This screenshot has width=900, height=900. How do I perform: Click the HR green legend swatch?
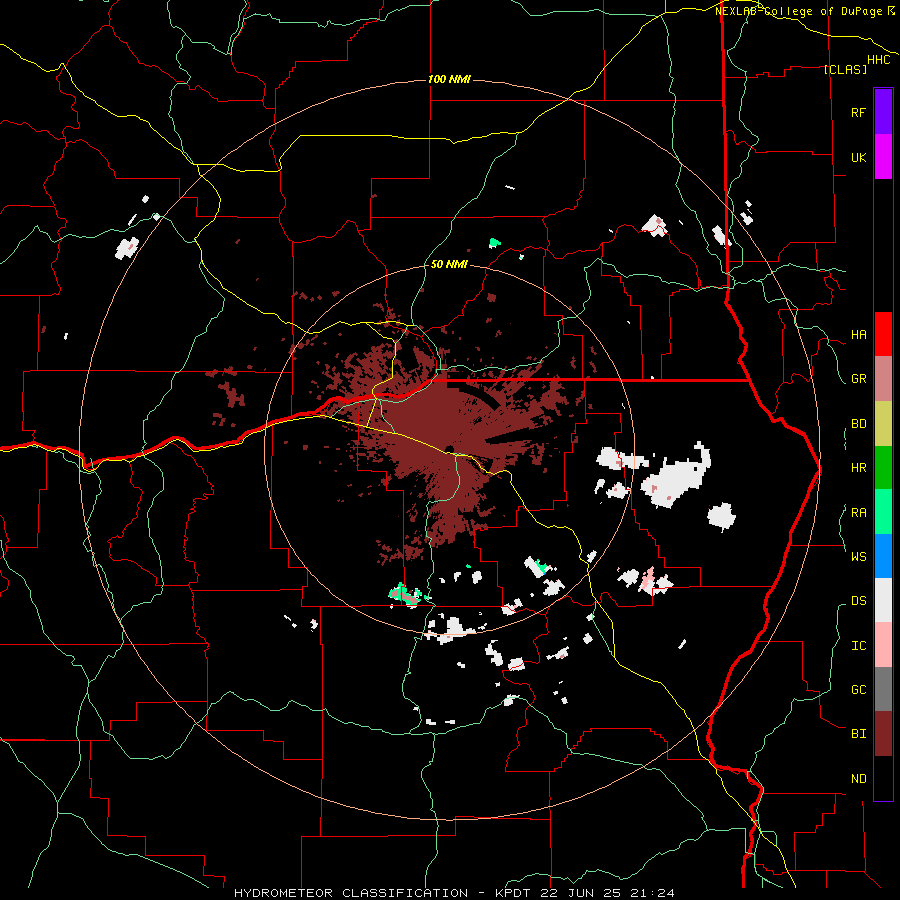(883, 468)
